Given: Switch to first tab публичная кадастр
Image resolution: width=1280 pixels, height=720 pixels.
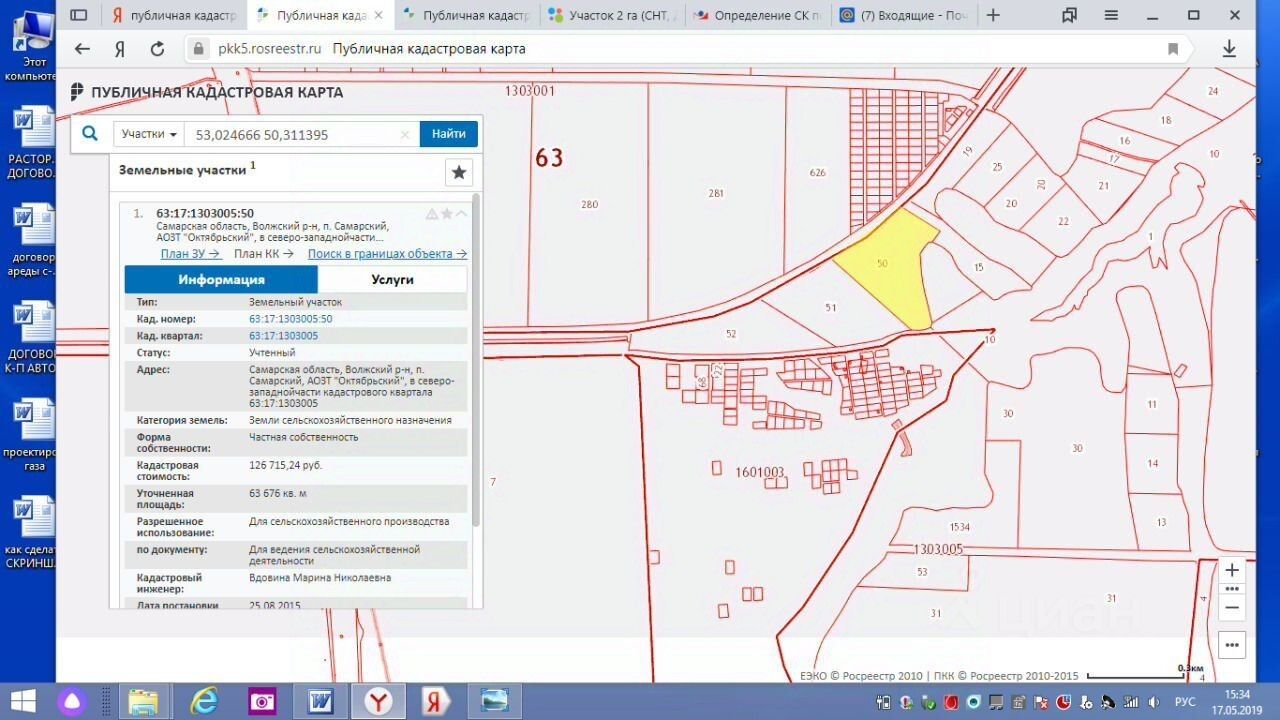Looking at the screenshot, I should 172,15.
